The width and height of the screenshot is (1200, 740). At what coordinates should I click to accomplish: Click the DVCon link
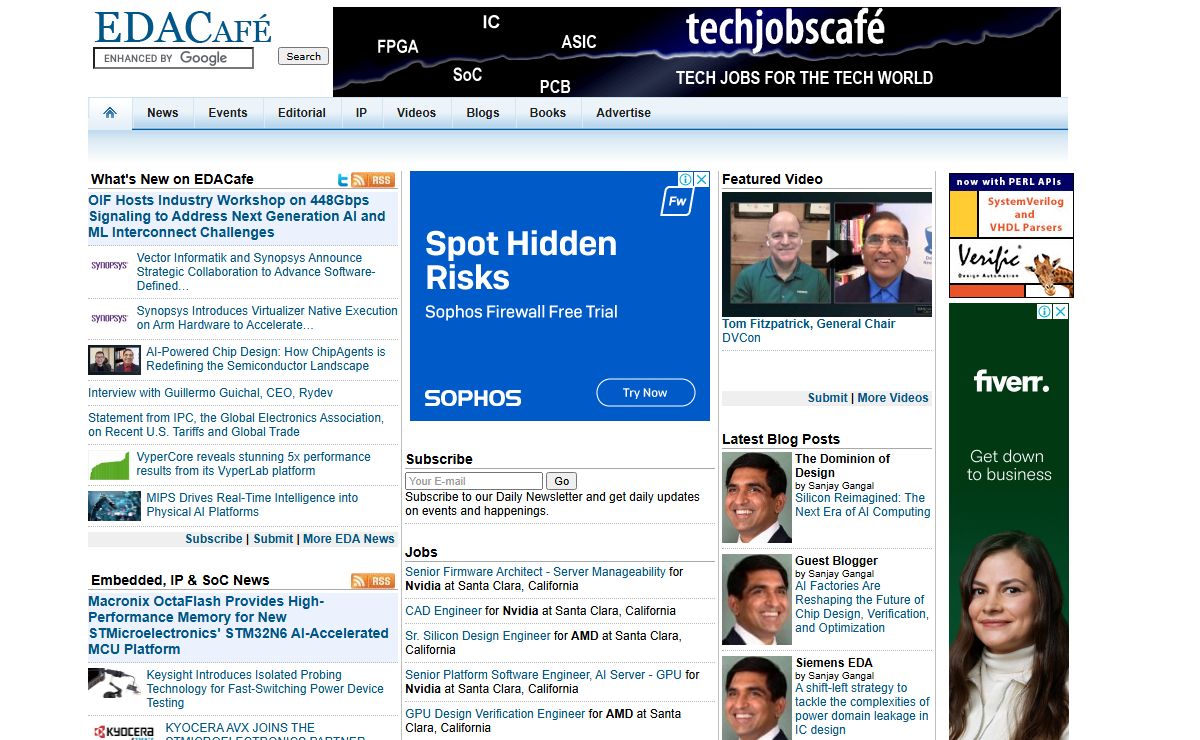tap(741, 338)
